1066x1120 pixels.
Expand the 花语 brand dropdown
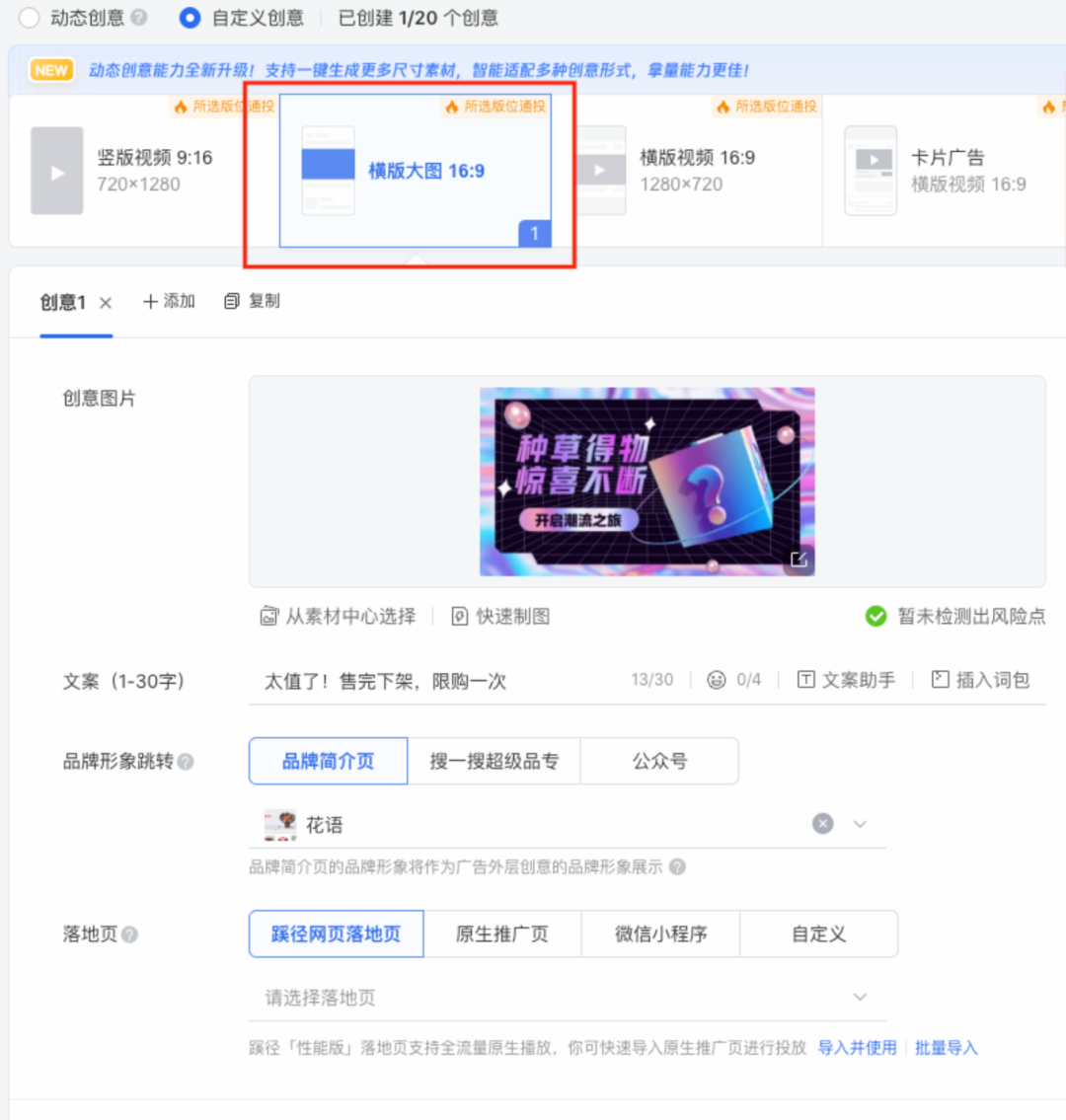tap(861, 824)
